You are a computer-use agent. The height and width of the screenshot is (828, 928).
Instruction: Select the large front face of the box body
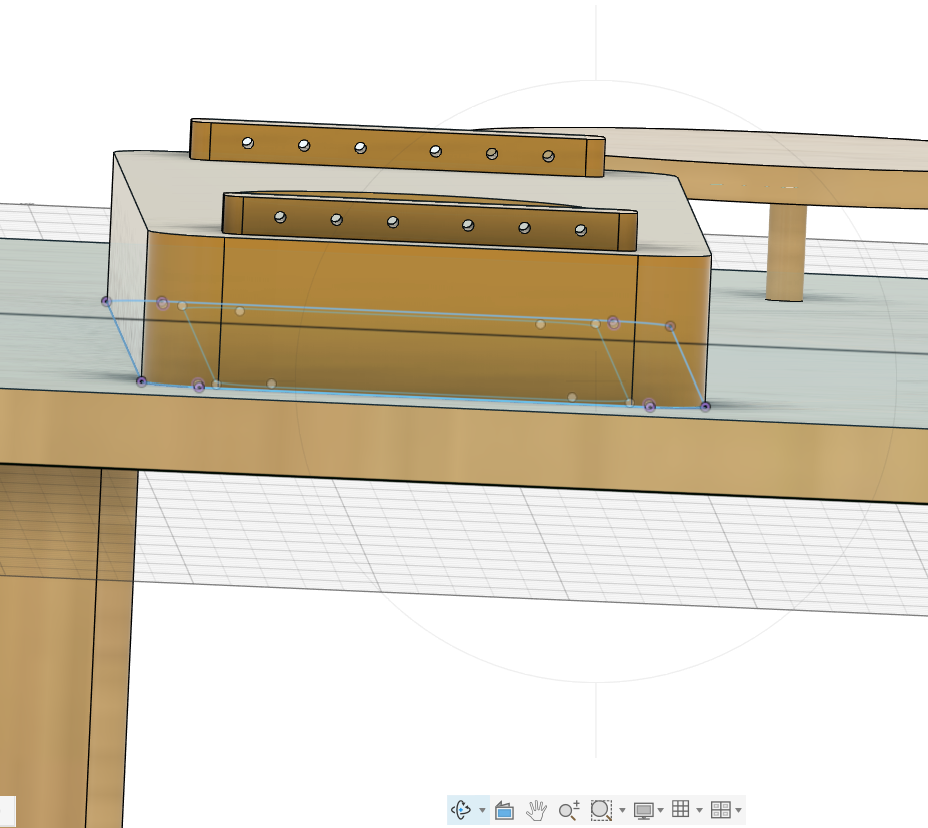[427, 320]
